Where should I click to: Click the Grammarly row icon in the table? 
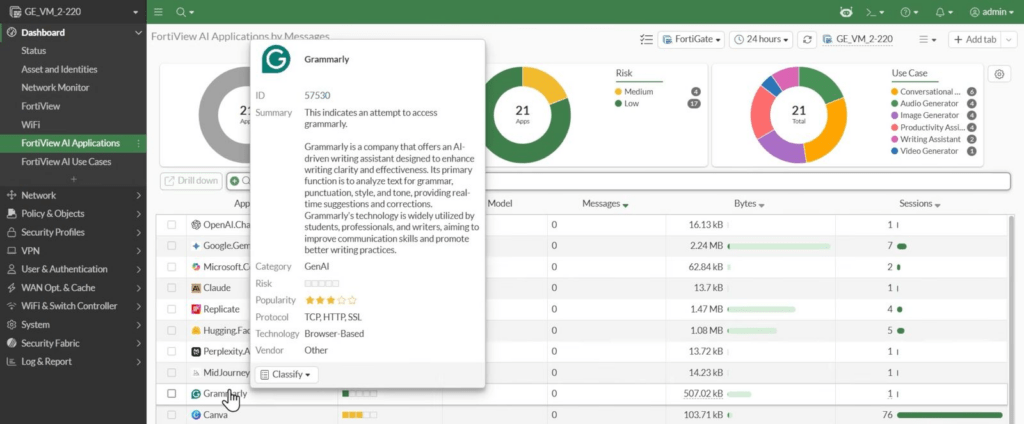click(195, 393)
